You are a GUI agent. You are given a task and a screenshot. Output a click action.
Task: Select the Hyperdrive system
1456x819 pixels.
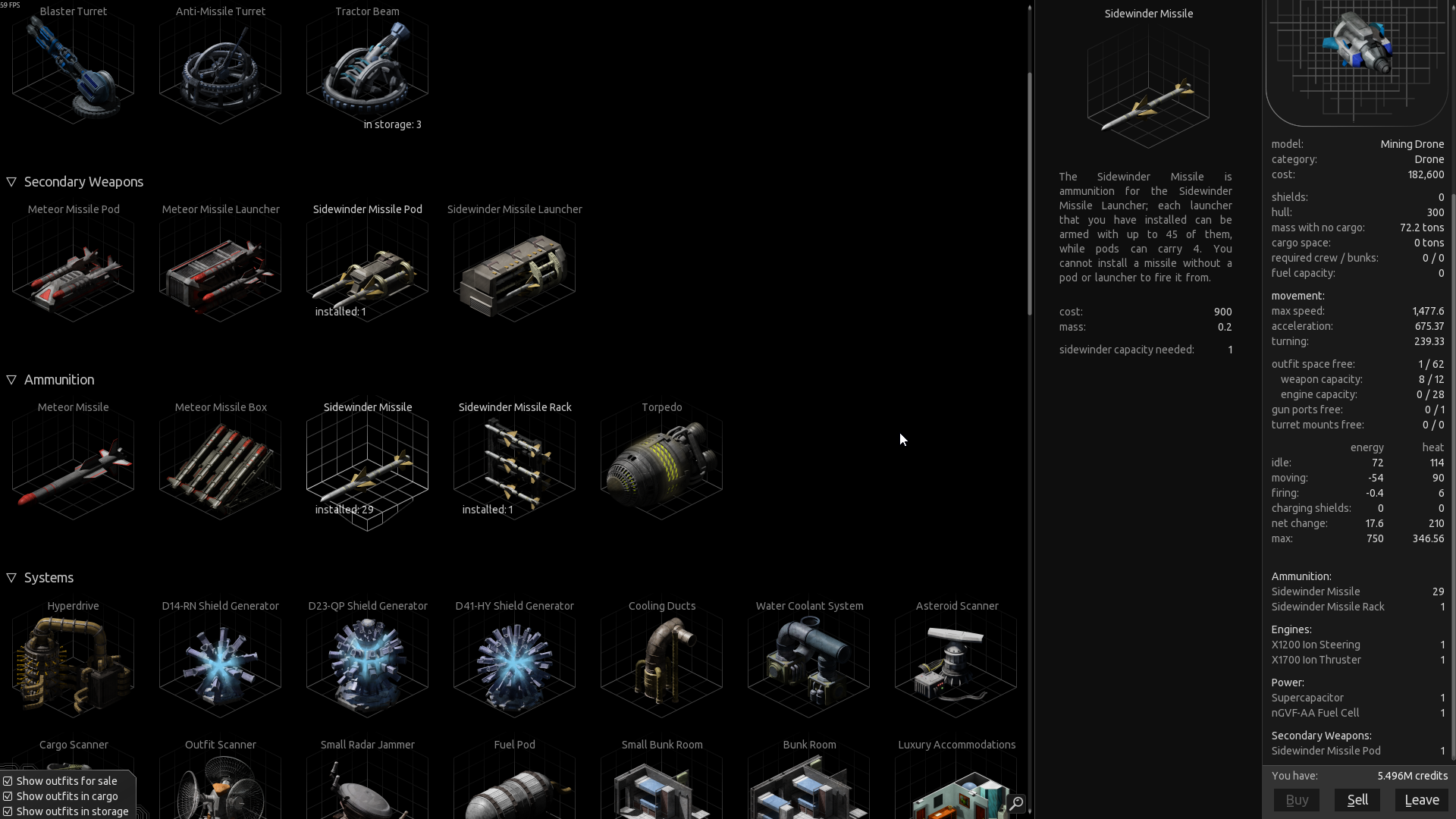click(74, 659)
